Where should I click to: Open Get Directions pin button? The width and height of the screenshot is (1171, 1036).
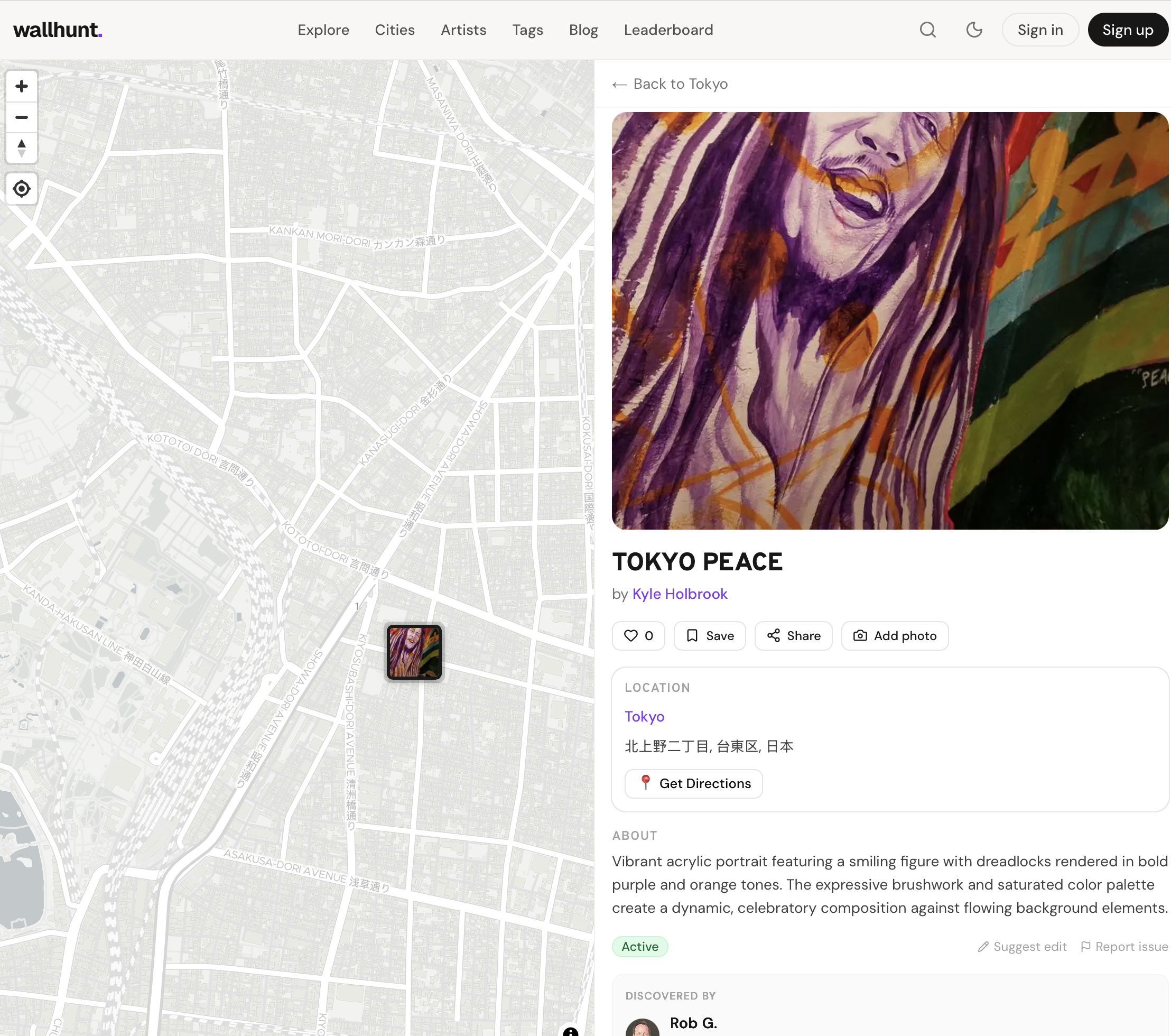pyautogui.click(x=693, y=783)
